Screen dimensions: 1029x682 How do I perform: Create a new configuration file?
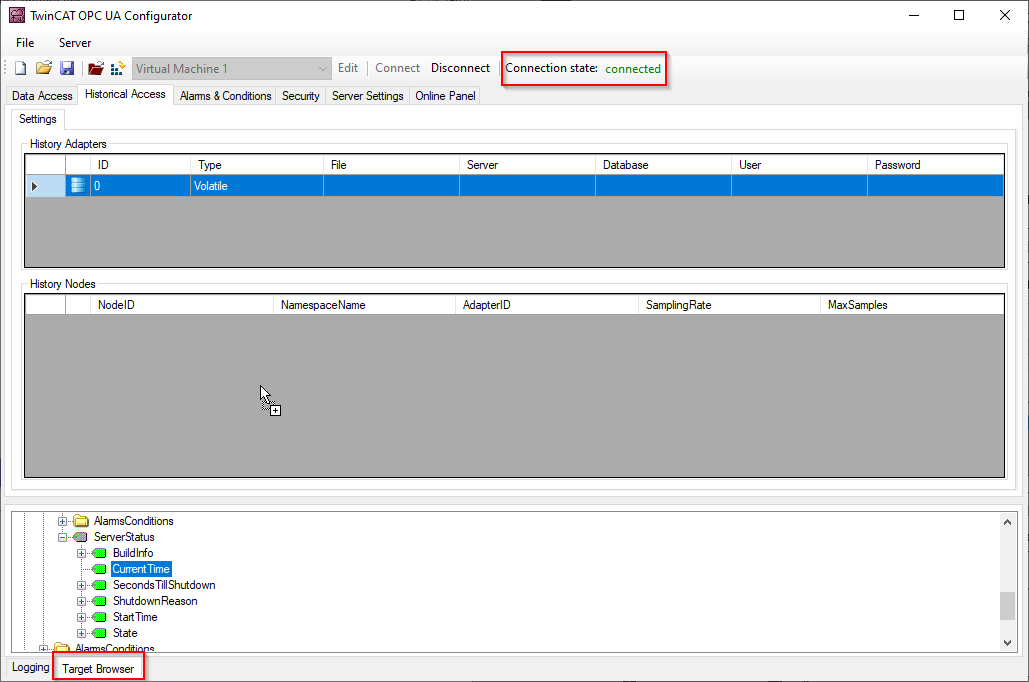click(21, 68)
